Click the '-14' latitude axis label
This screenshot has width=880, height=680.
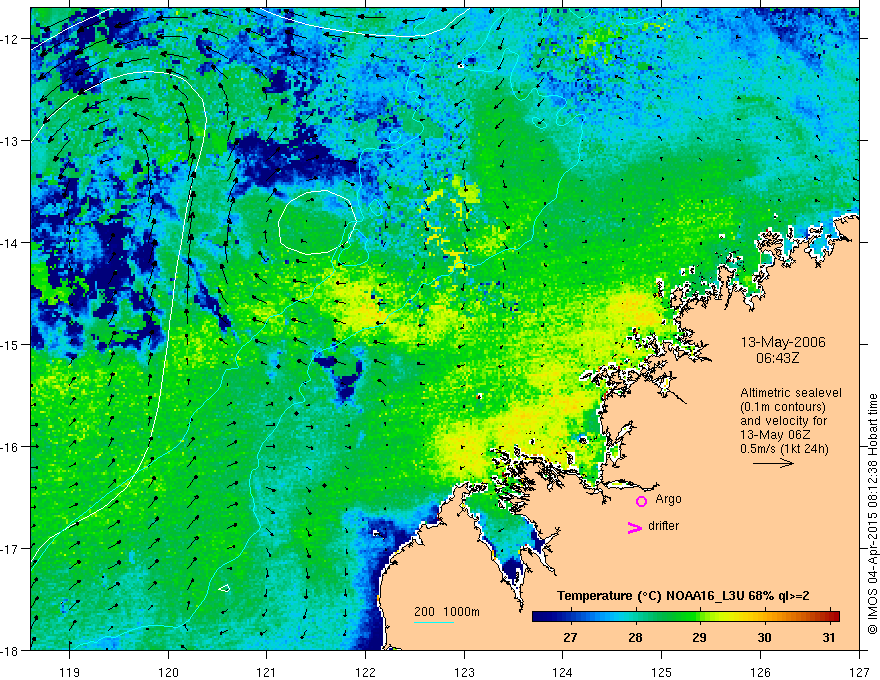(x=10, y=243)
